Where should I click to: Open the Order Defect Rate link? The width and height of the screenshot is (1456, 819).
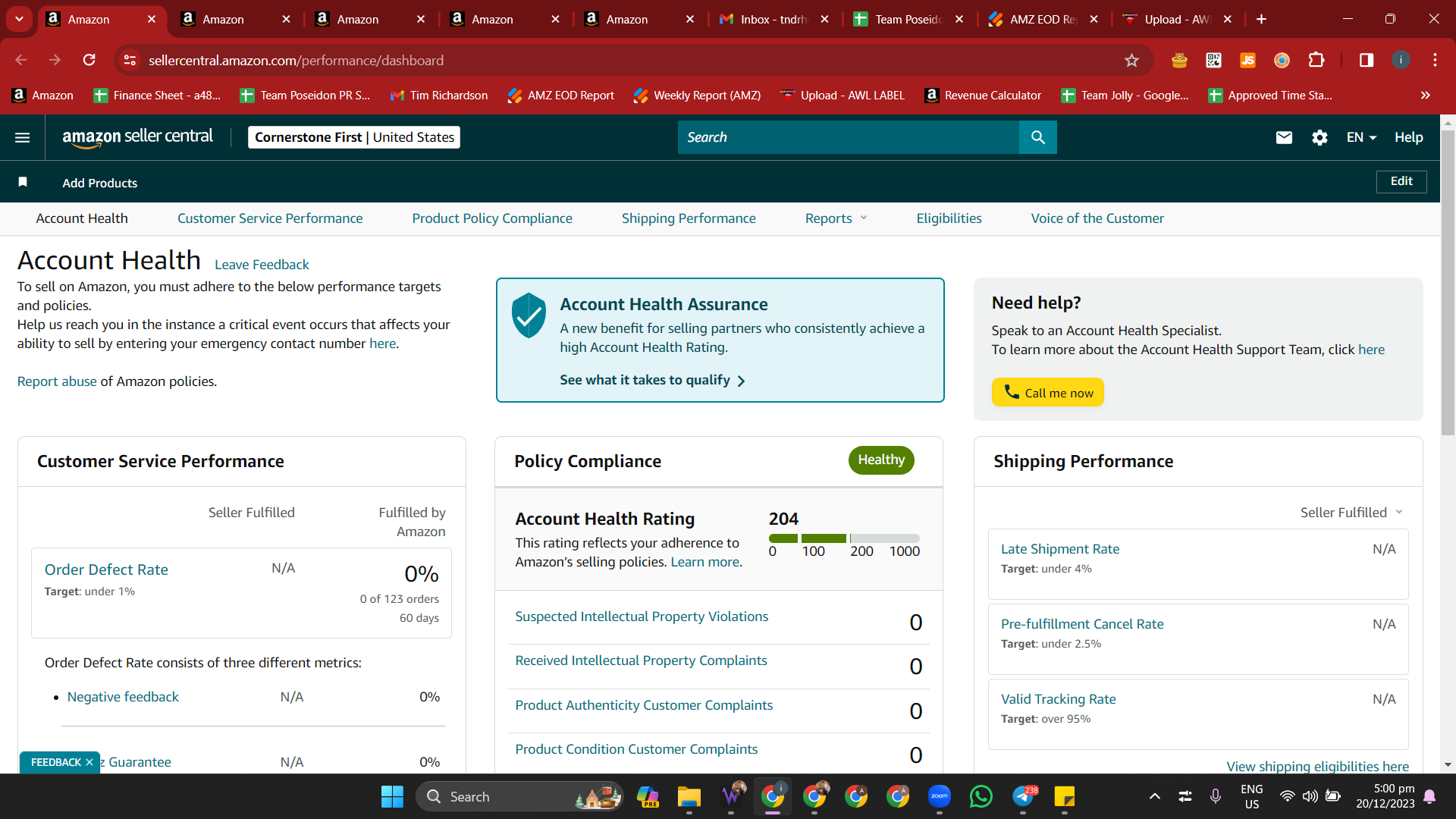click(x=106, y=570)
